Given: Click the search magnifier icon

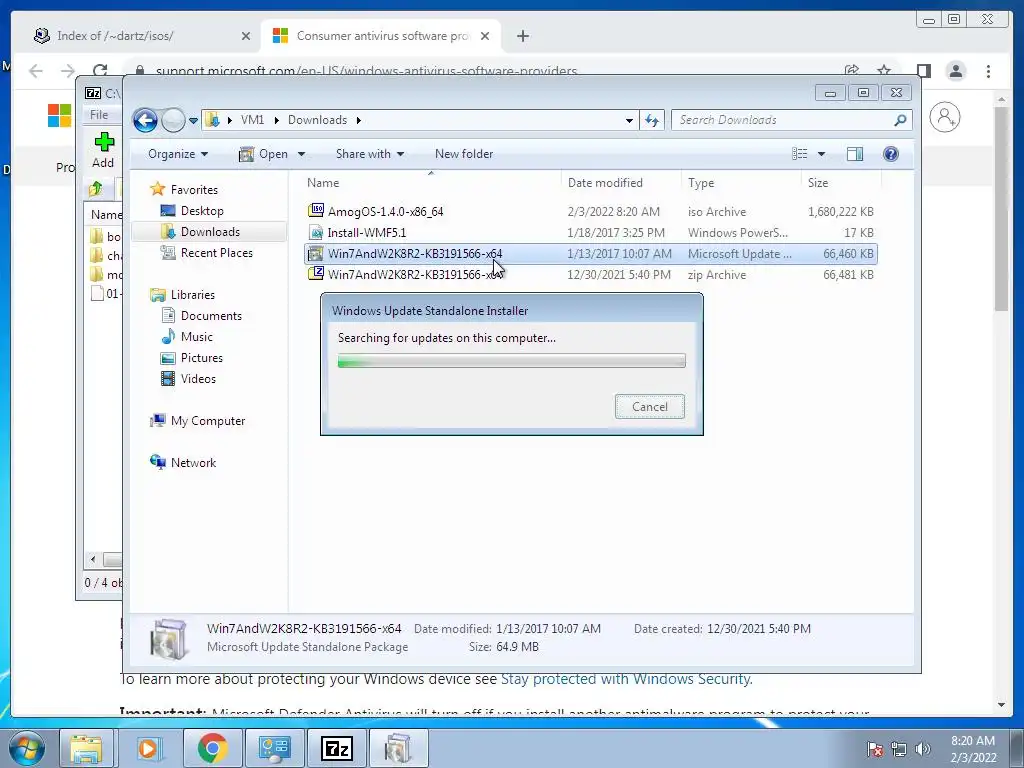Looking at the screenshot, I should click(x=901, y=120).
